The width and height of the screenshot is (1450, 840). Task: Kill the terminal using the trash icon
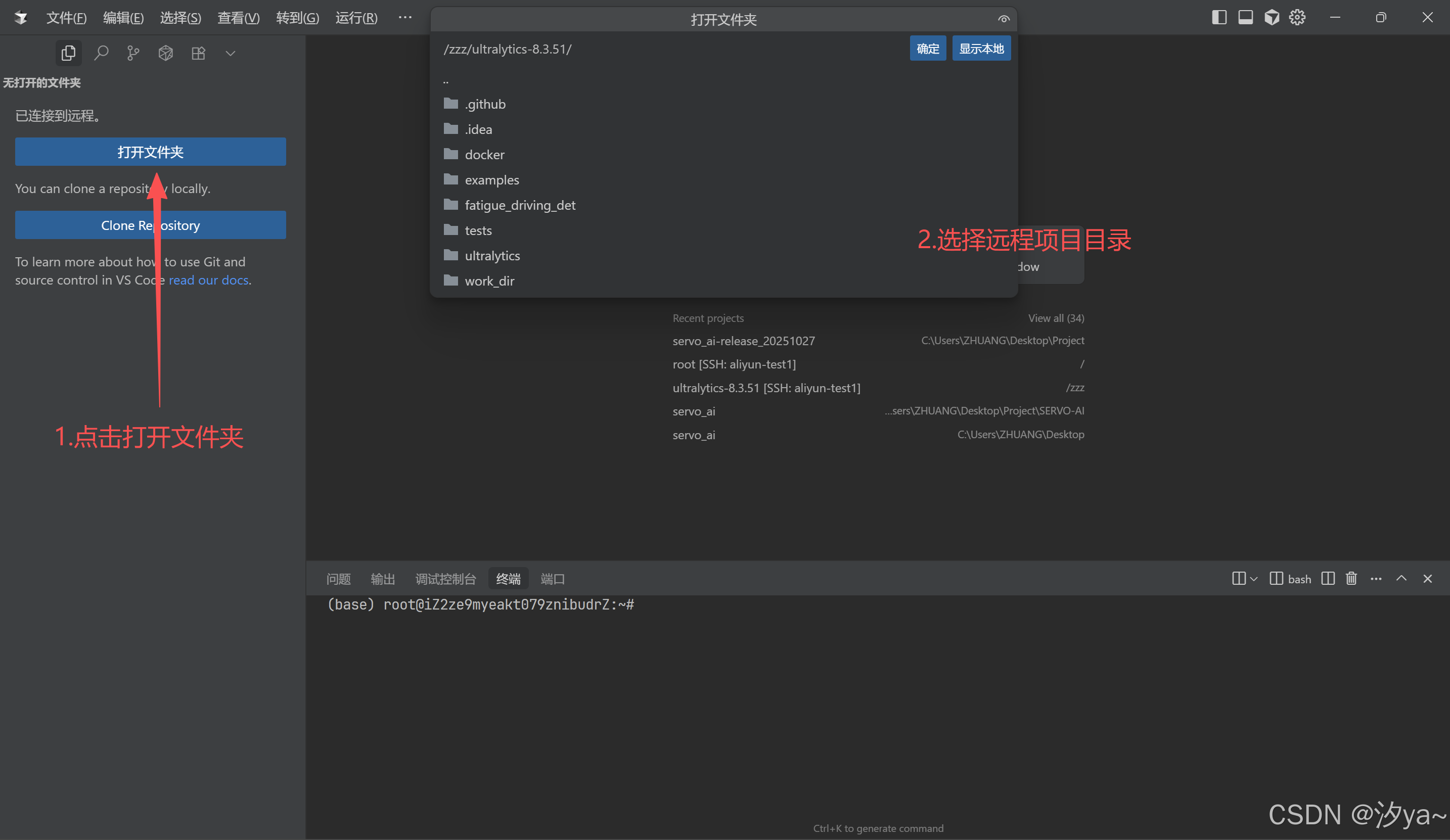pyautogui.click(x=1351, y=578)
